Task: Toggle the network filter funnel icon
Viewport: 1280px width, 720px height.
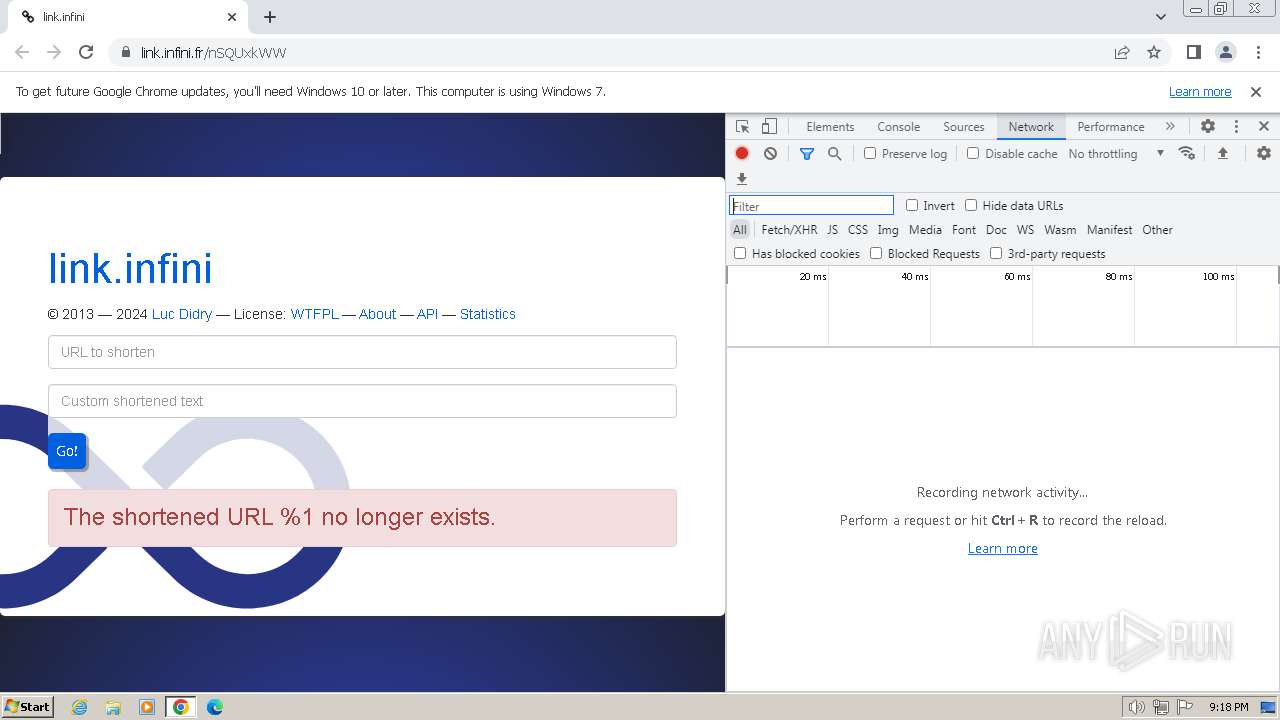Action: [807, 154]
